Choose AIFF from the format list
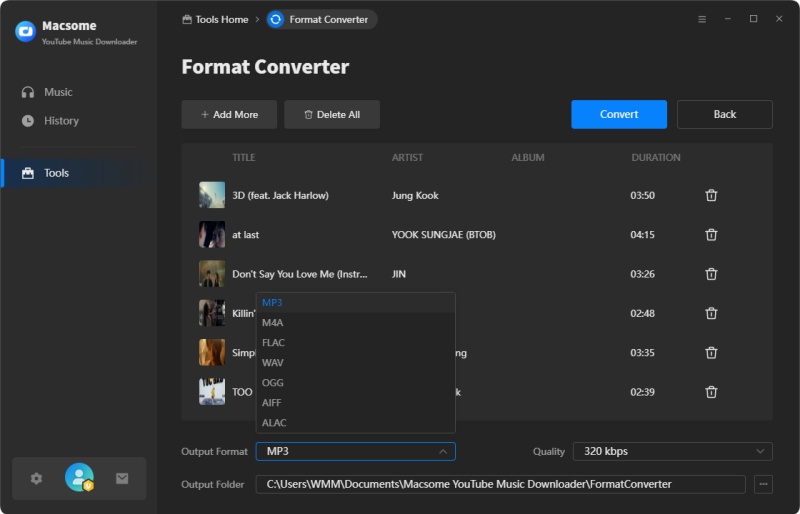Screen dimensions: 800x514 [x=356, y=403]
